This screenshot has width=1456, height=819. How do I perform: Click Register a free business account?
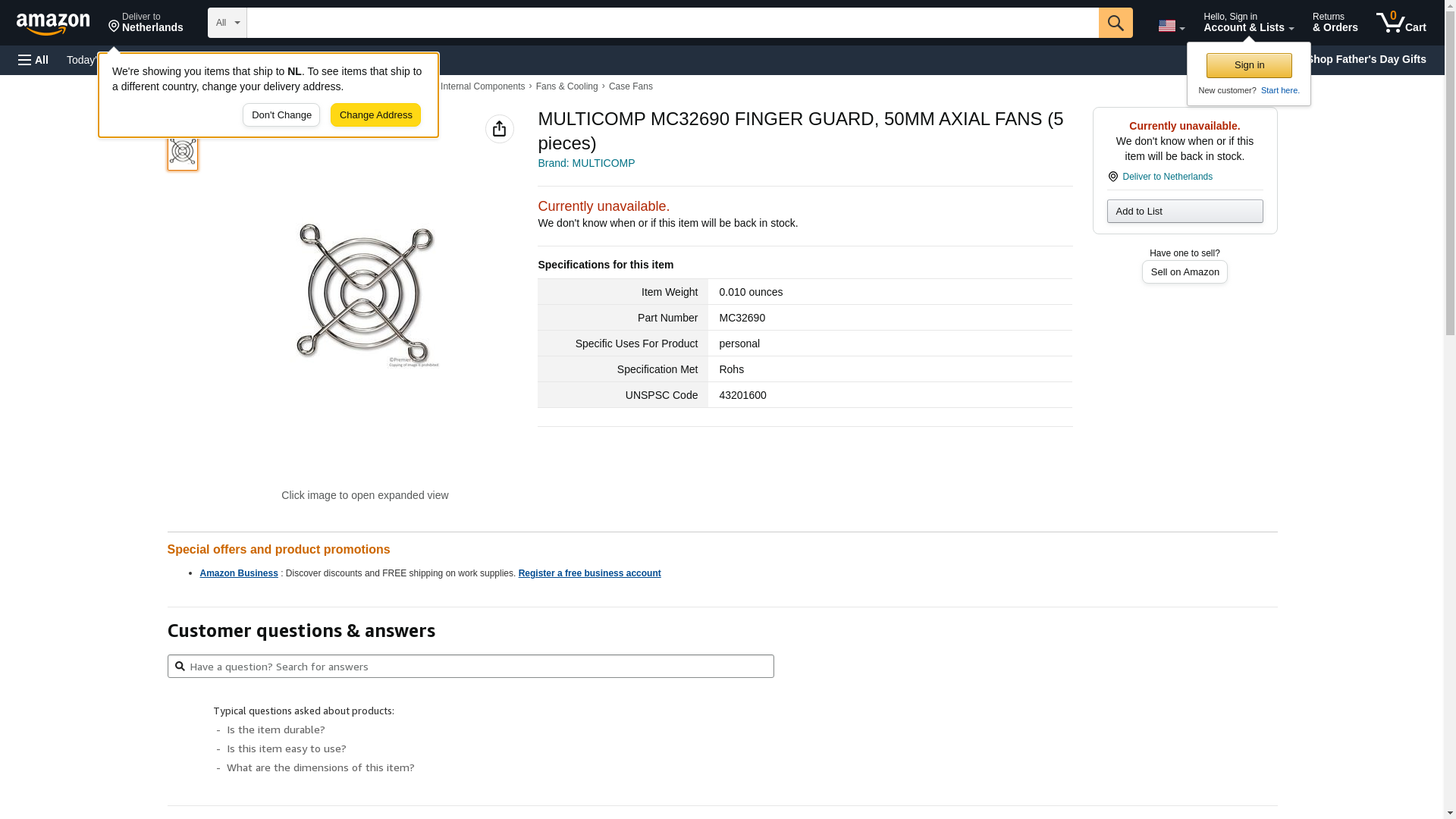588,573
